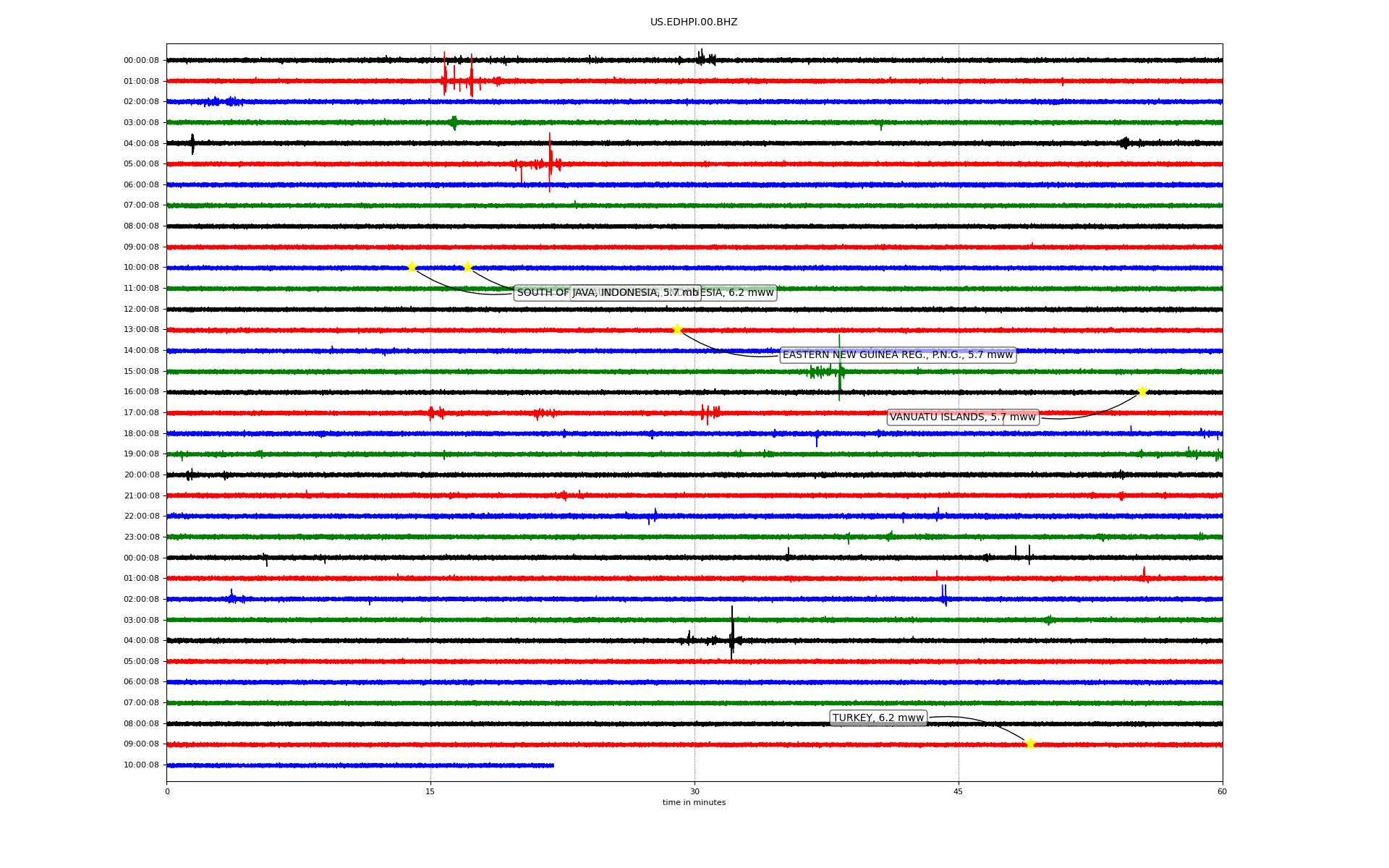
Task: Click the 12:00:08 trace time label
Action: coord(141,309)
